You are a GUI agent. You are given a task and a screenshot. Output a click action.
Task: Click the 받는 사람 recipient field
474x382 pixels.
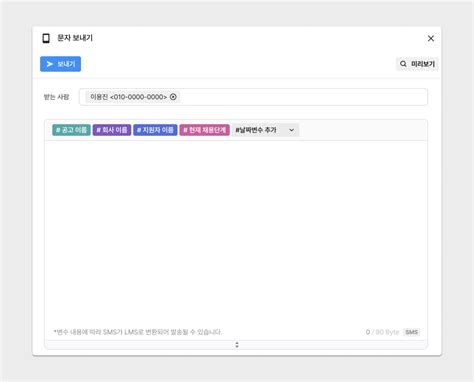point(253,97)
